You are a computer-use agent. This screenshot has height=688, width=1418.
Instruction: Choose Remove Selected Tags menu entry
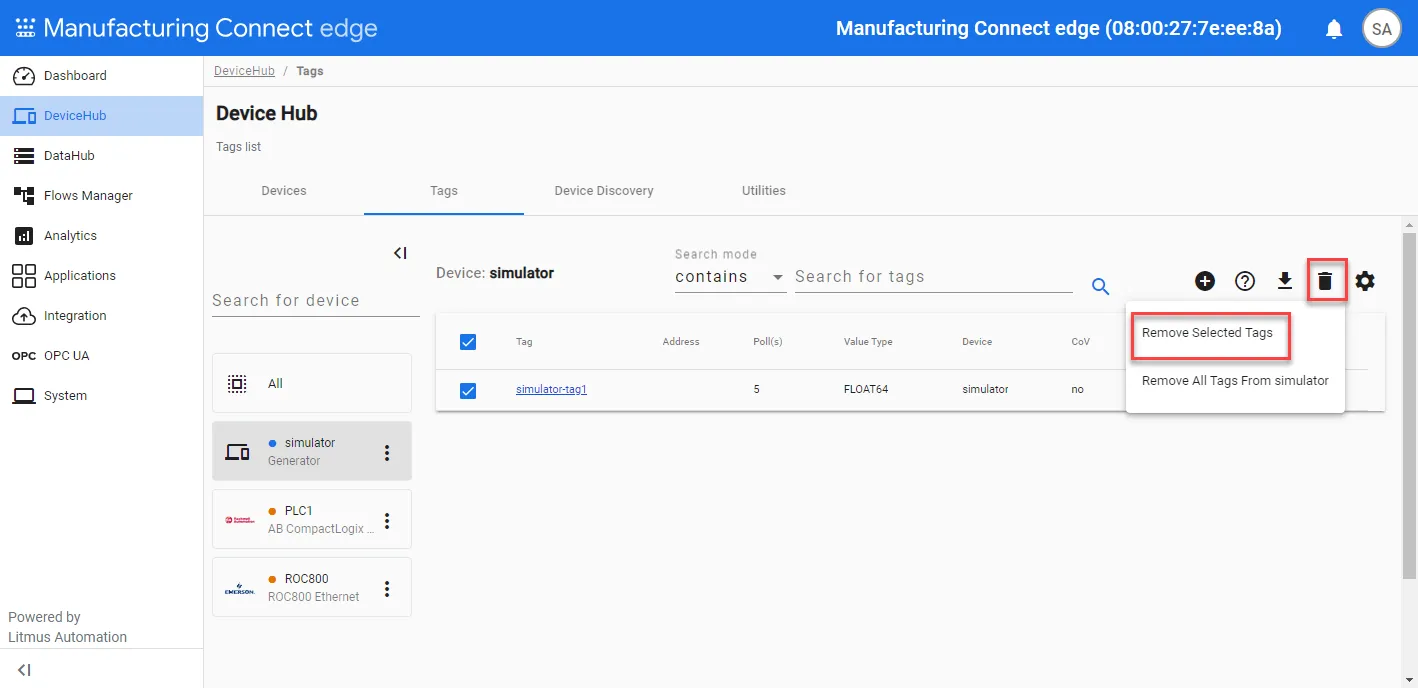click(x=1208, y=333)
